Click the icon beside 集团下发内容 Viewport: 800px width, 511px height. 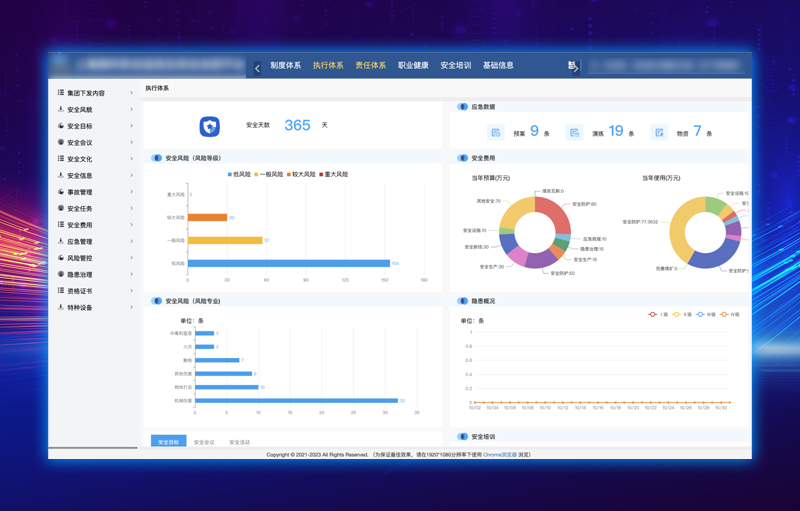(x=61, y=93)
